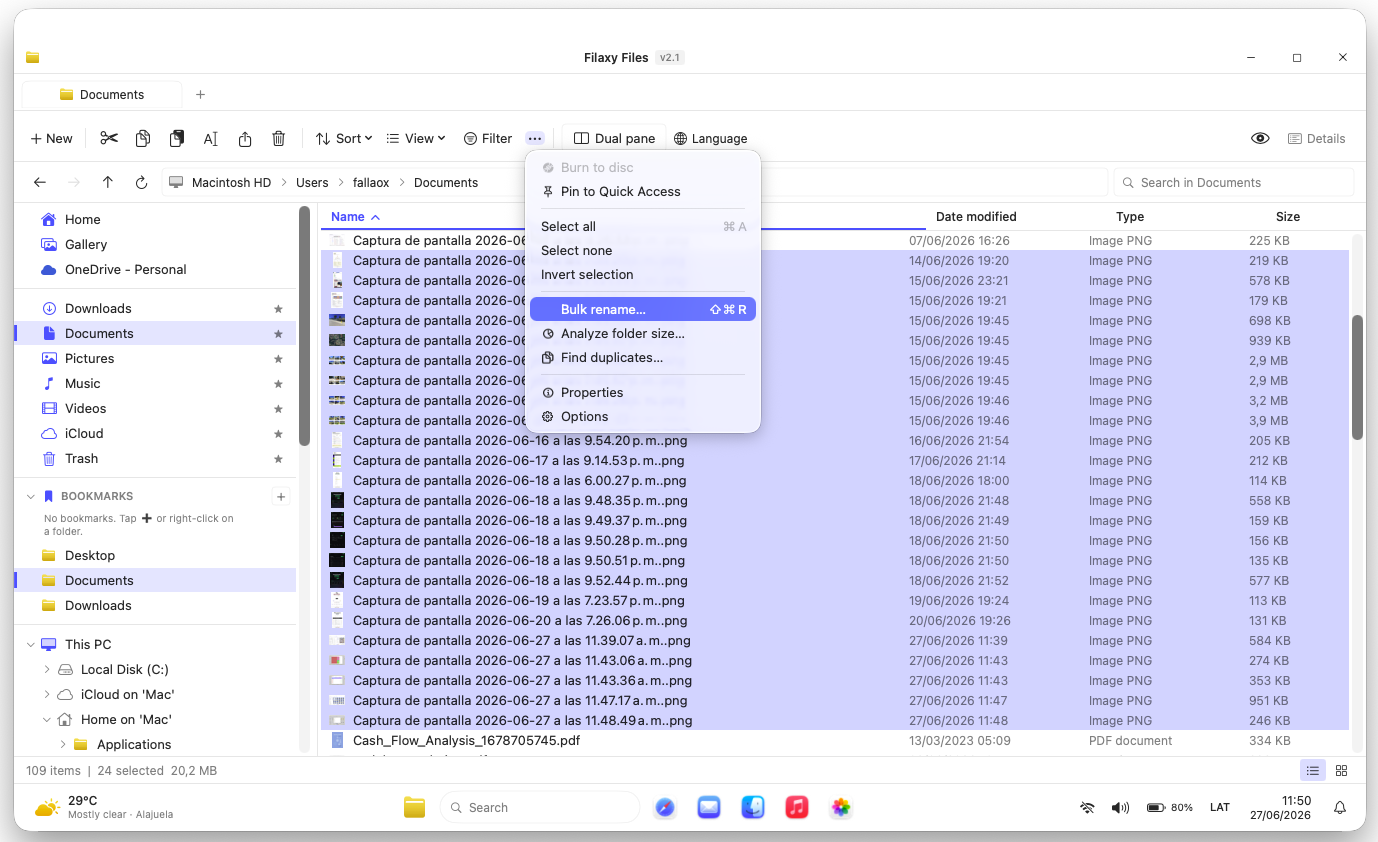The height and width of the screenshot is (842, 1378).
Task: Open Gallery in the sidebar
Action: click(x=155, y=245)
